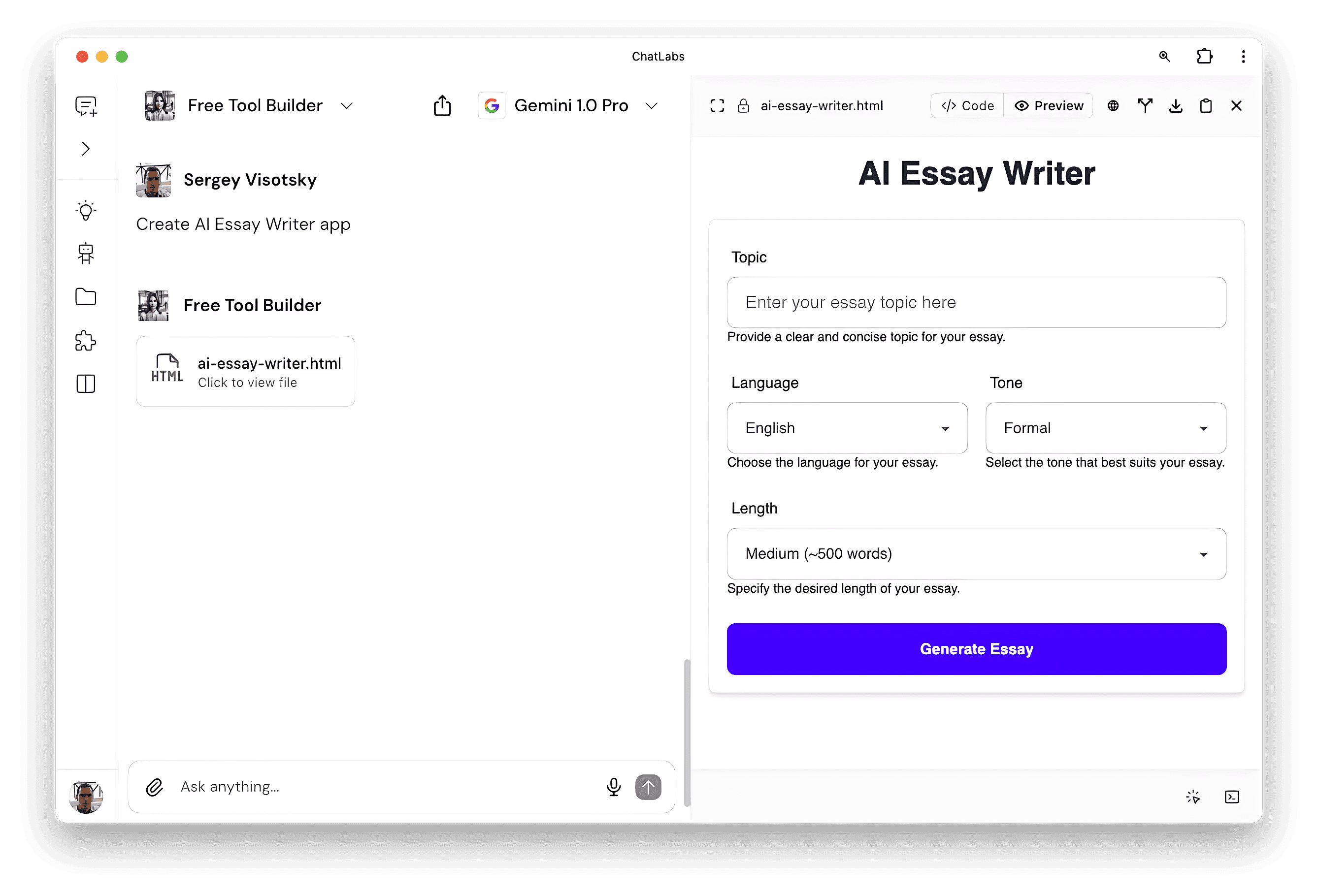1318x896 pixels.
Task: Toggle fullscreen for the artifact panel
Action: 718,106
